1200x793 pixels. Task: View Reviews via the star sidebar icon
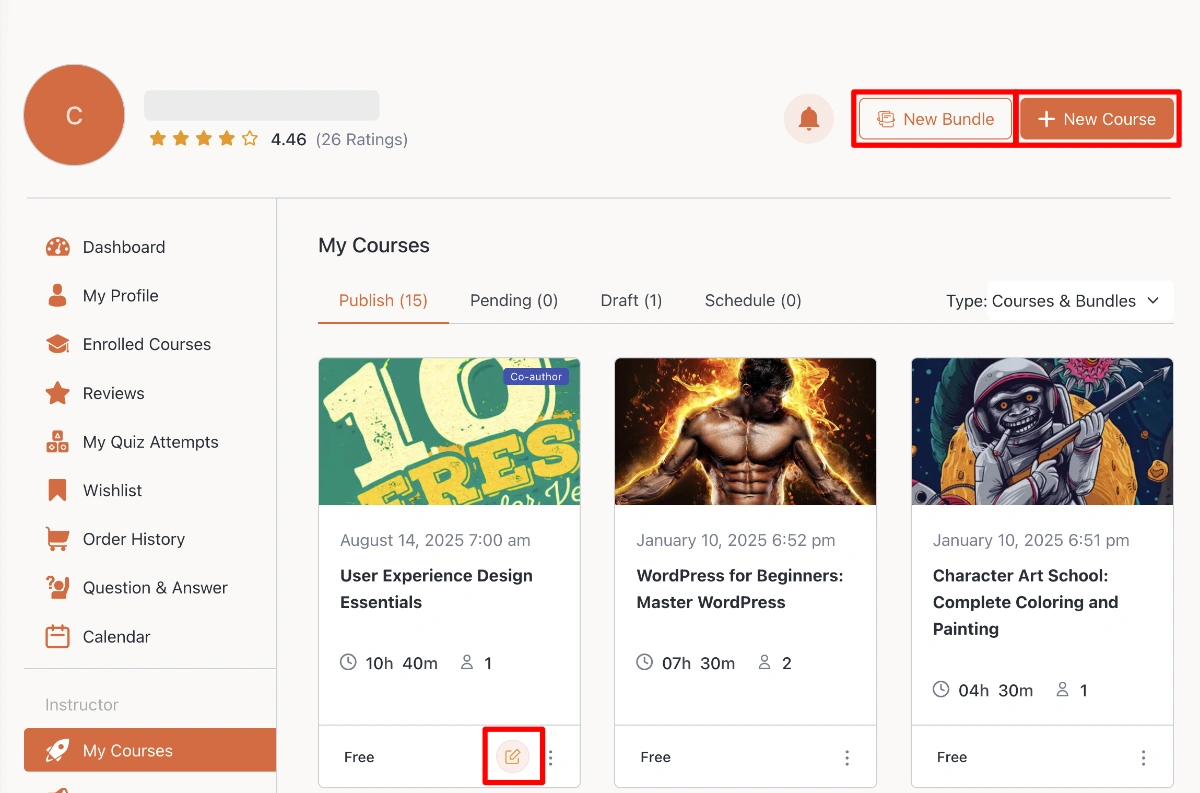point(57,393)
